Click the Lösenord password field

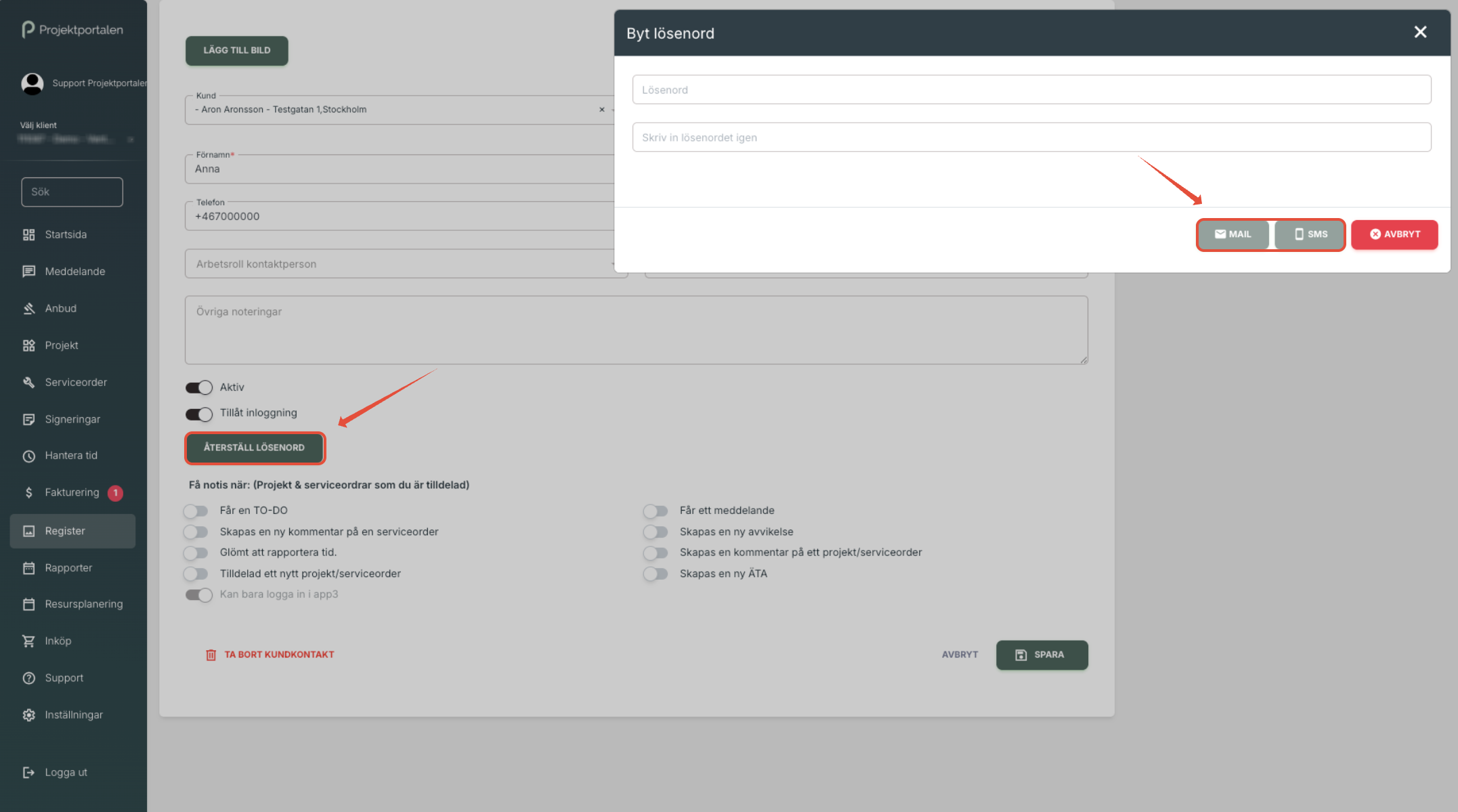[1031, 89]
